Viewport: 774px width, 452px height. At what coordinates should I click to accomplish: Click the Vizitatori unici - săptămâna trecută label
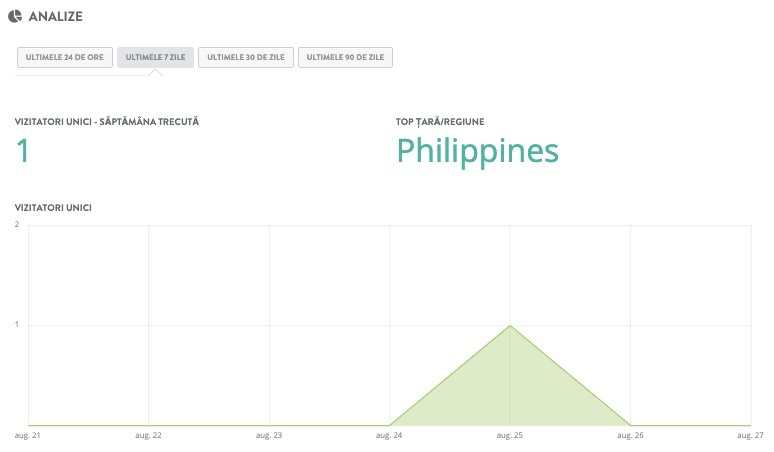point(107,121)
